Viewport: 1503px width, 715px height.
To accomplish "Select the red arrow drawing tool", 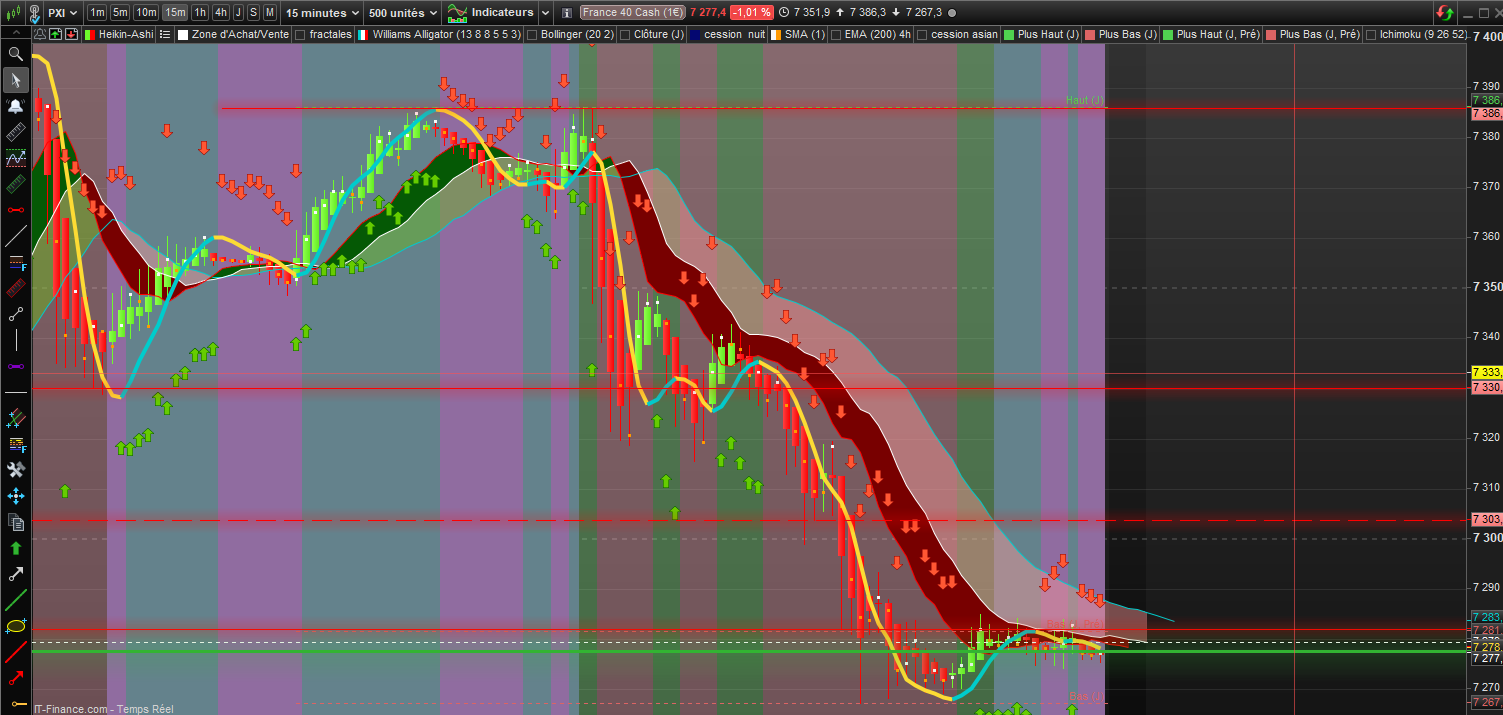I will click(15, 678).
